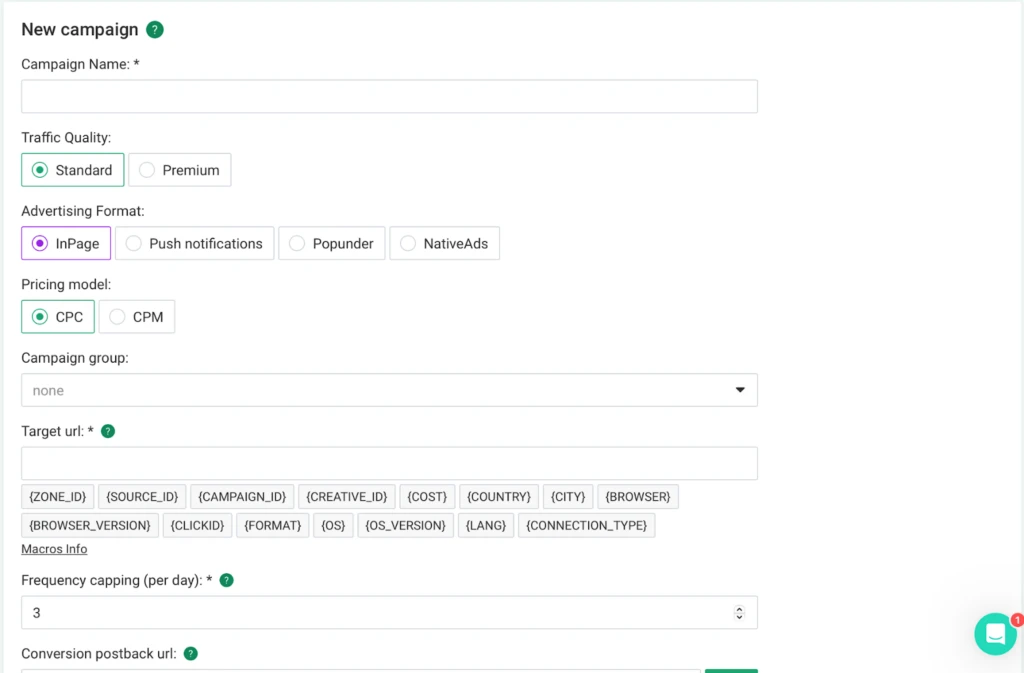Viewport: 1024px width, 673px height.
Task: Click the Conversion postback url help icon
Action: [191, 653]
